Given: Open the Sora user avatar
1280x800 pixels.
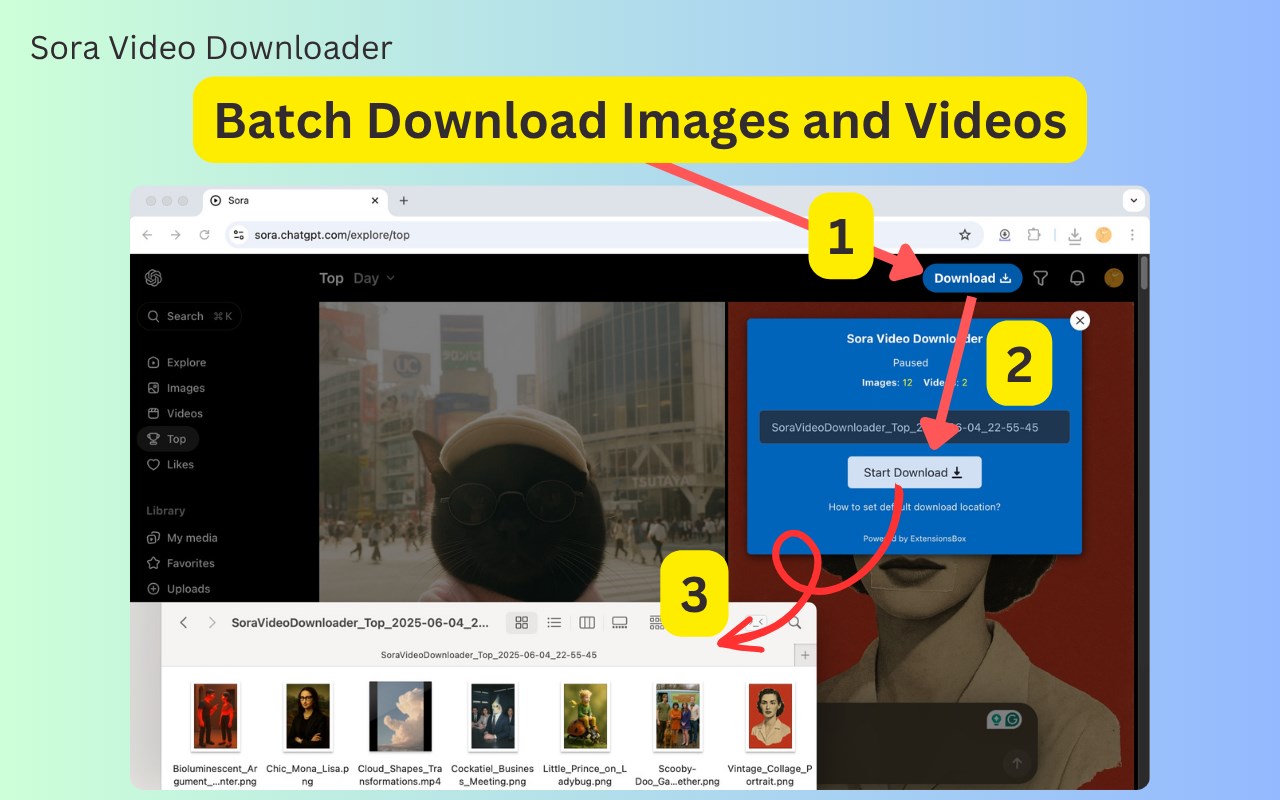Looking at the screenshot, I should [x=1114, y=278].
